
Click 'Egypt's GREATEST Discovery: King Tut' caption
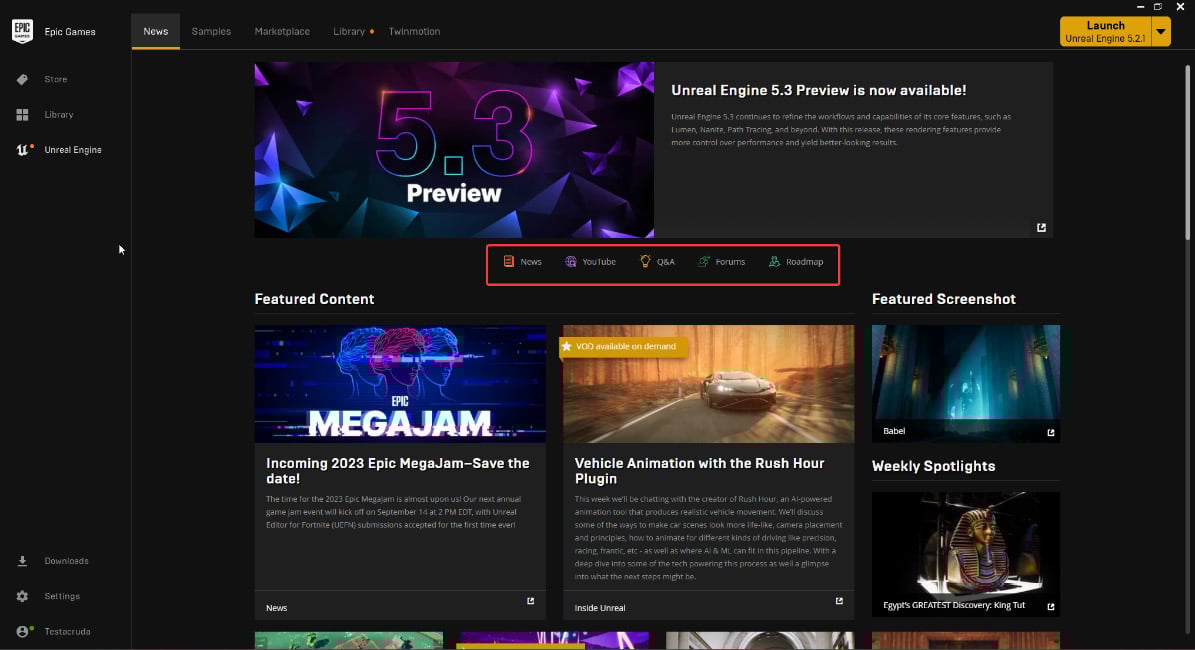(x=954, y=606)
